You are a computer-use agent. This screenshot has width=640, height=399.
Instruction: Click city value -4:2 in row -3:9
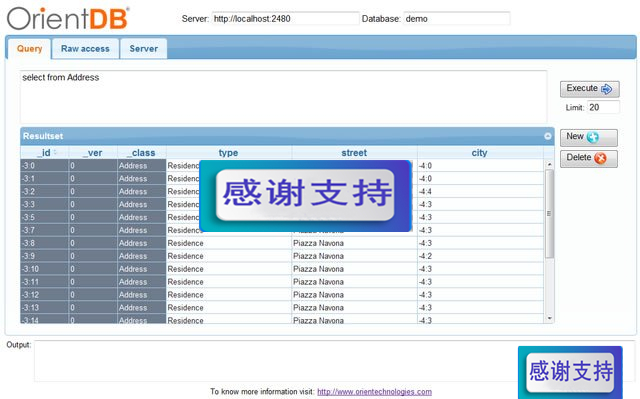425,256
